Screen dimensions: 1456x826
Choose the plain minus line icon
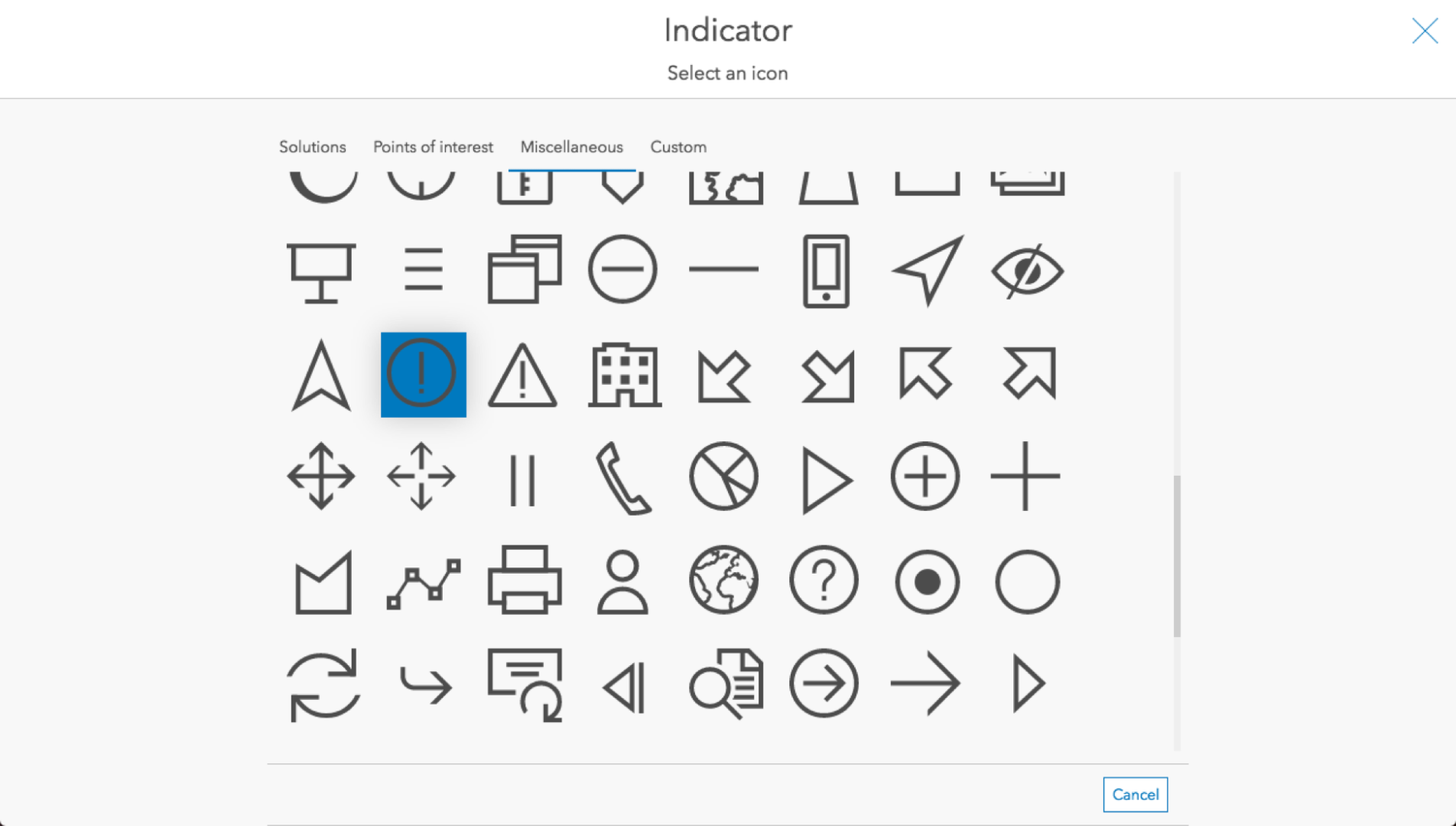723,269
